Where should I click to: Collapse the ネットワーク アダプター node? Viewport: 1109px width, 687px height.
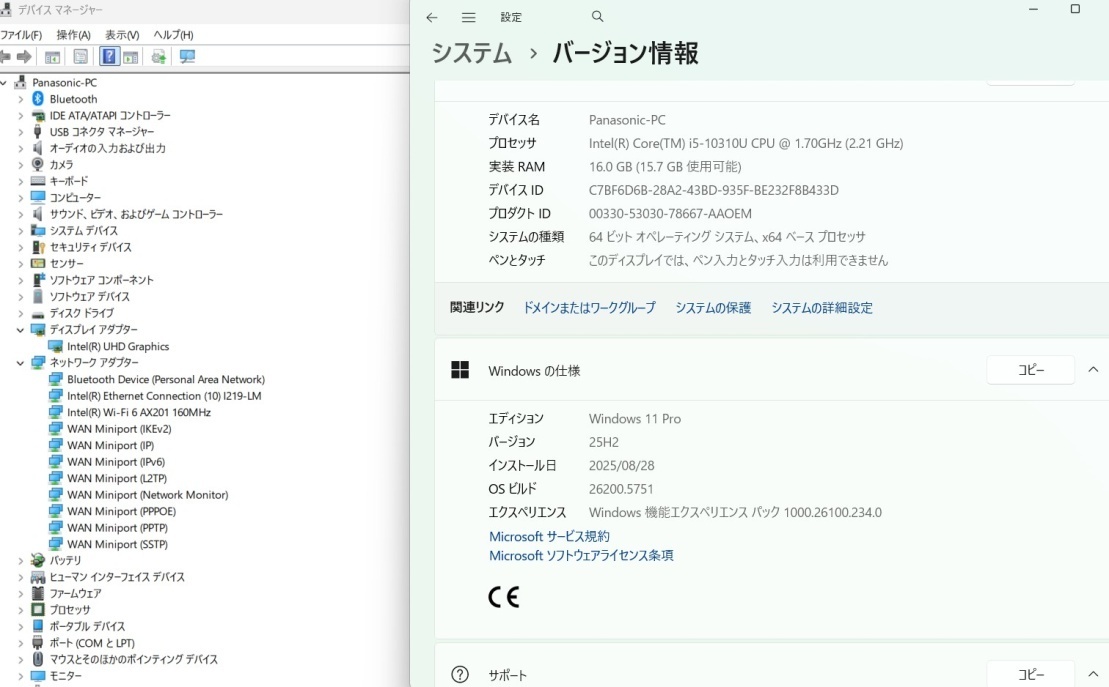20,363
